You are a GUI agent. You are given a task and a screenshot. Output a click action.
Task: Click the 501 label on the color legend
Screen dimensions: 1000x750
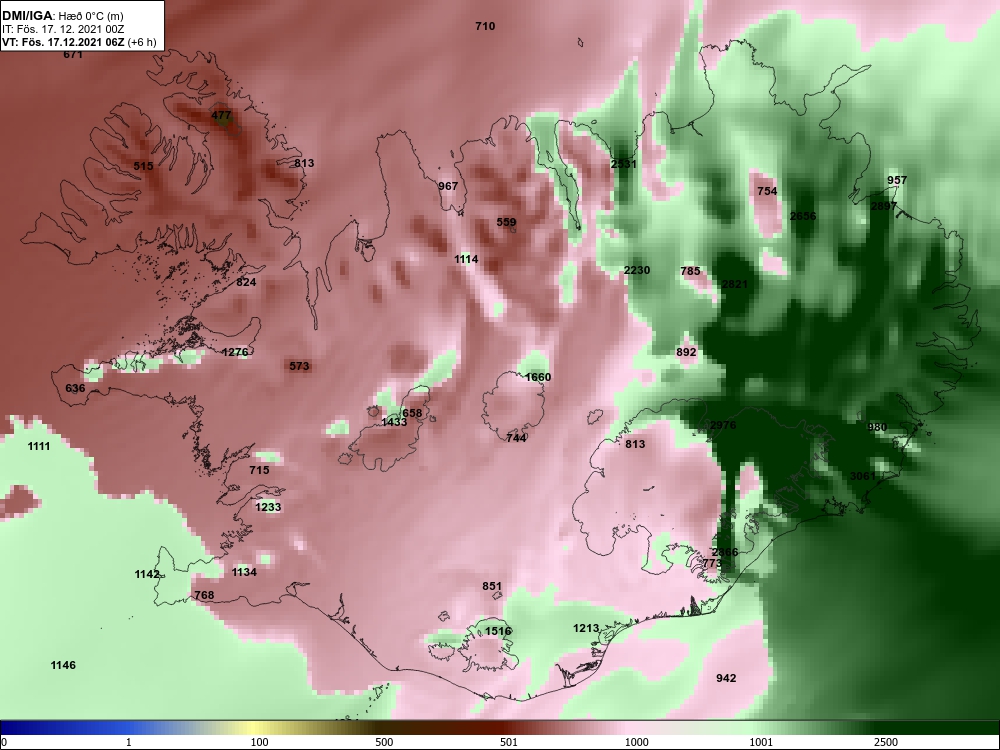coord(509,742)
